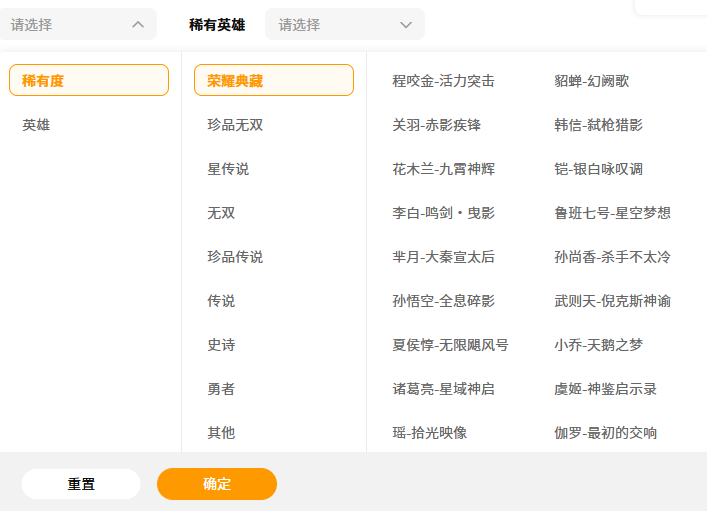Select 史诗 from rarity list
The height and width of the screenshot is (511, 707).
pos(221,345)
